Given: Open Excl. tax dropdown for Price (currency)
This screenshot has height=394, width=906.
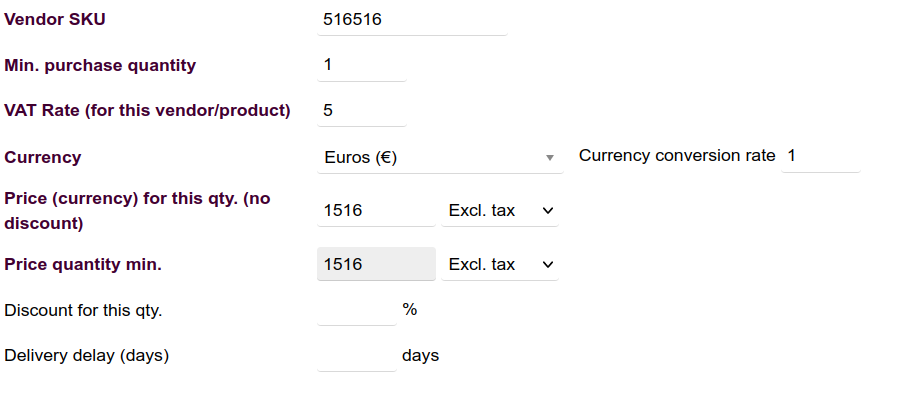Looking at the screenshot, I should pyautogui.click(x=500, y=210).
